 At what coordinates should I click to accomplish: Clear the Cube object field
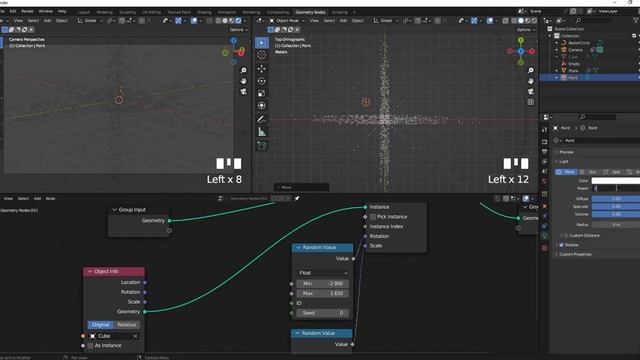(135, 336)
